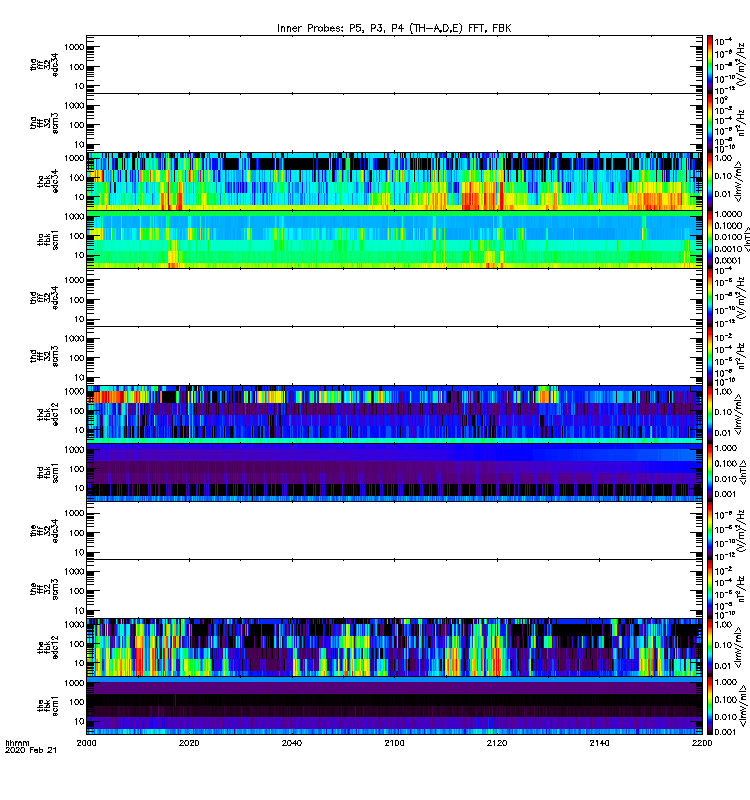
Task: Click the "100" y-tick of the fbk edc12 panel
Action: pos(77,644)
